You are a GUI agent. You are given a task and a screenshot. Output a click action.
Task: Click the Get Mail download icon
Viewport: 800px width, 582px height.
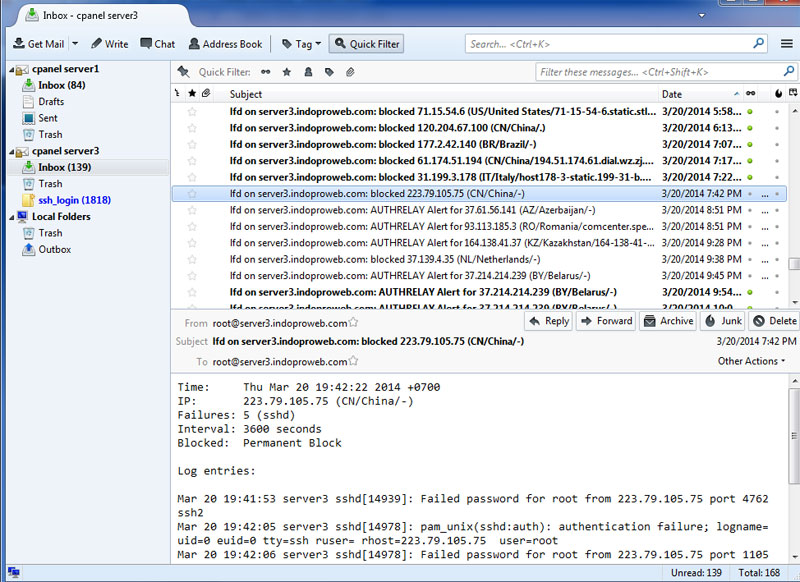coord(19,43)
